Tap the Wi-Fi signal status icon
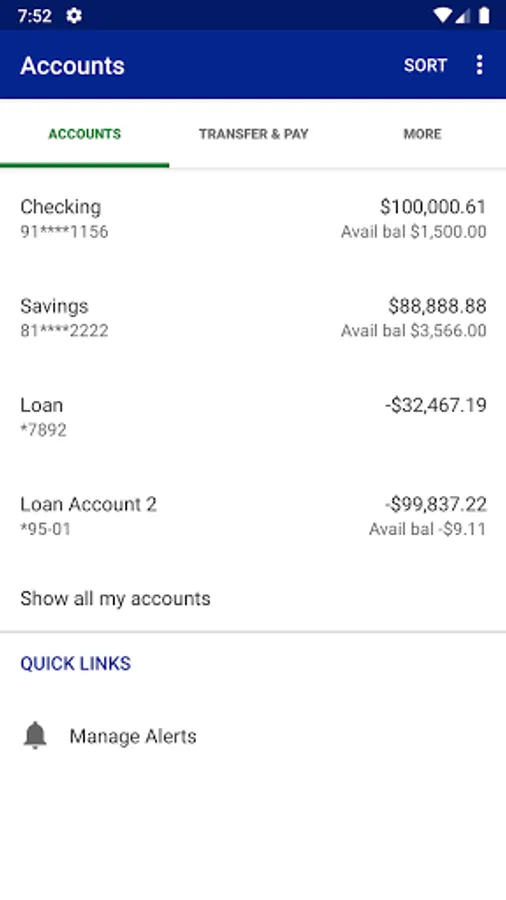Viewport: 506px width, 900px height. tap(442, 15)
